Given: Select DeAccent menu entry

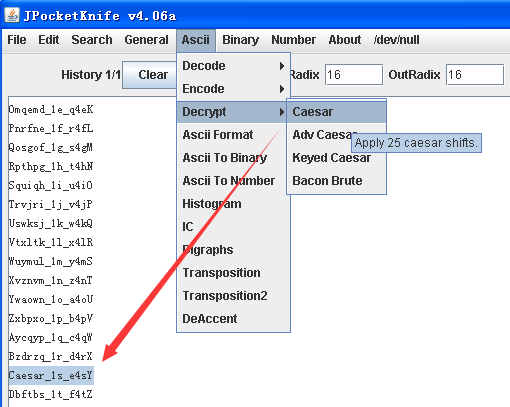Looking at the screenshot, I should coord(233,319).
